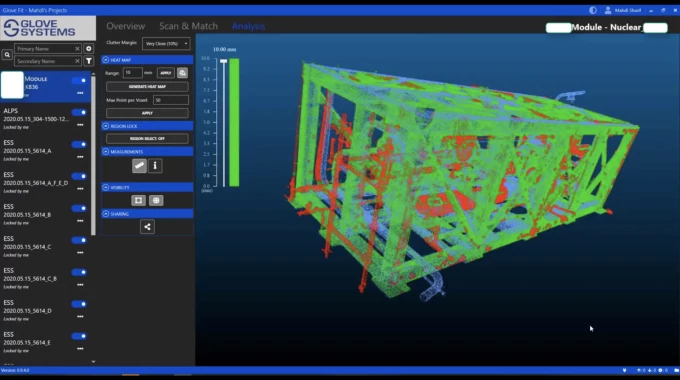Screen dimensions: 680x380
Task: Toggle visibility of ESS 2020.05.15_5614_C_B
Action: pyautogui.click(x=79, y=272)
